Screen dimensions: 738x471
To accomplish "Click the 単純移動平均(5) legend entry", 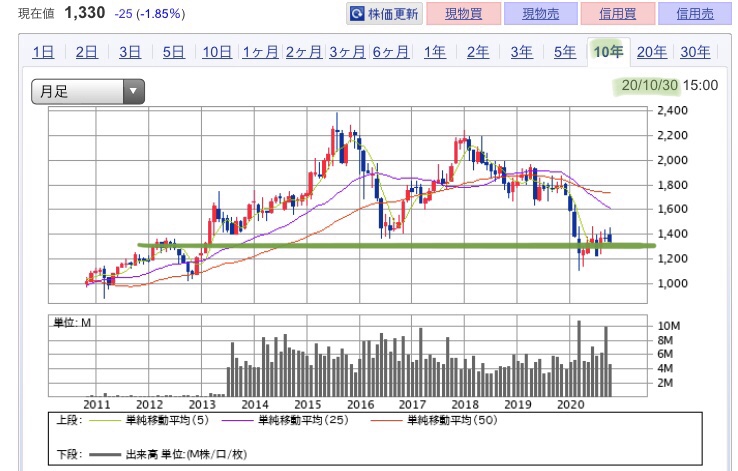I will (x=149, y=420).
